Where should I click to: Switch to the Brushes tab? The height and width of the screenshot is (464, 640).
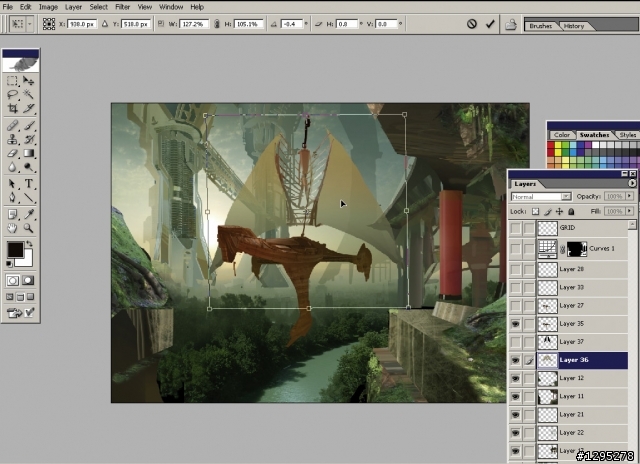(540, 26)
